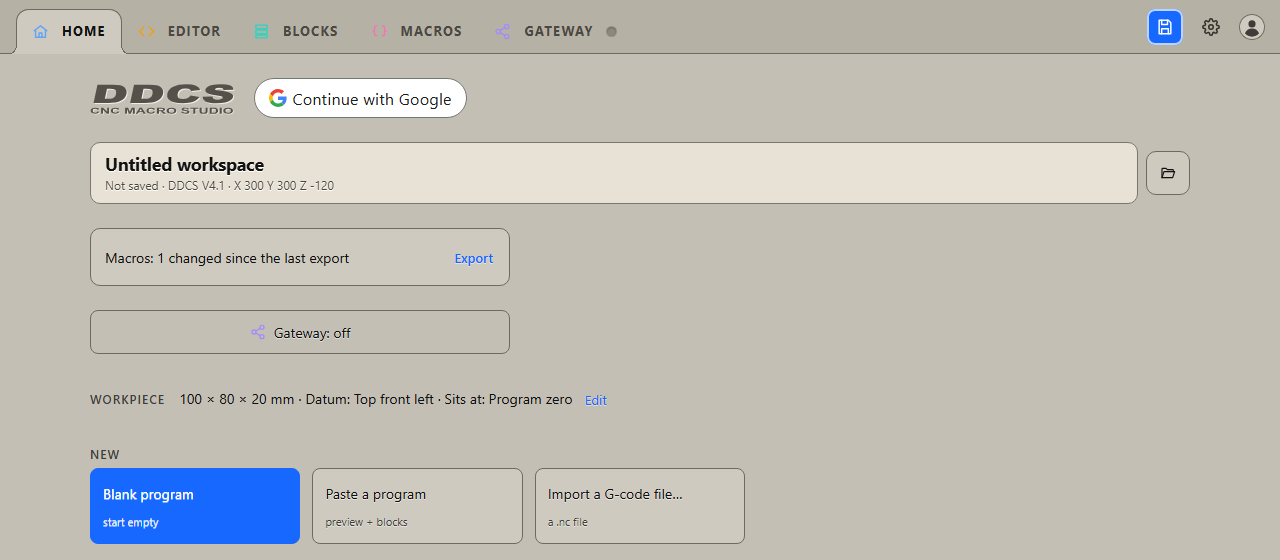Click the blue save workspace icon
The image size is (1280, 560).
(x=1165, y=27)
